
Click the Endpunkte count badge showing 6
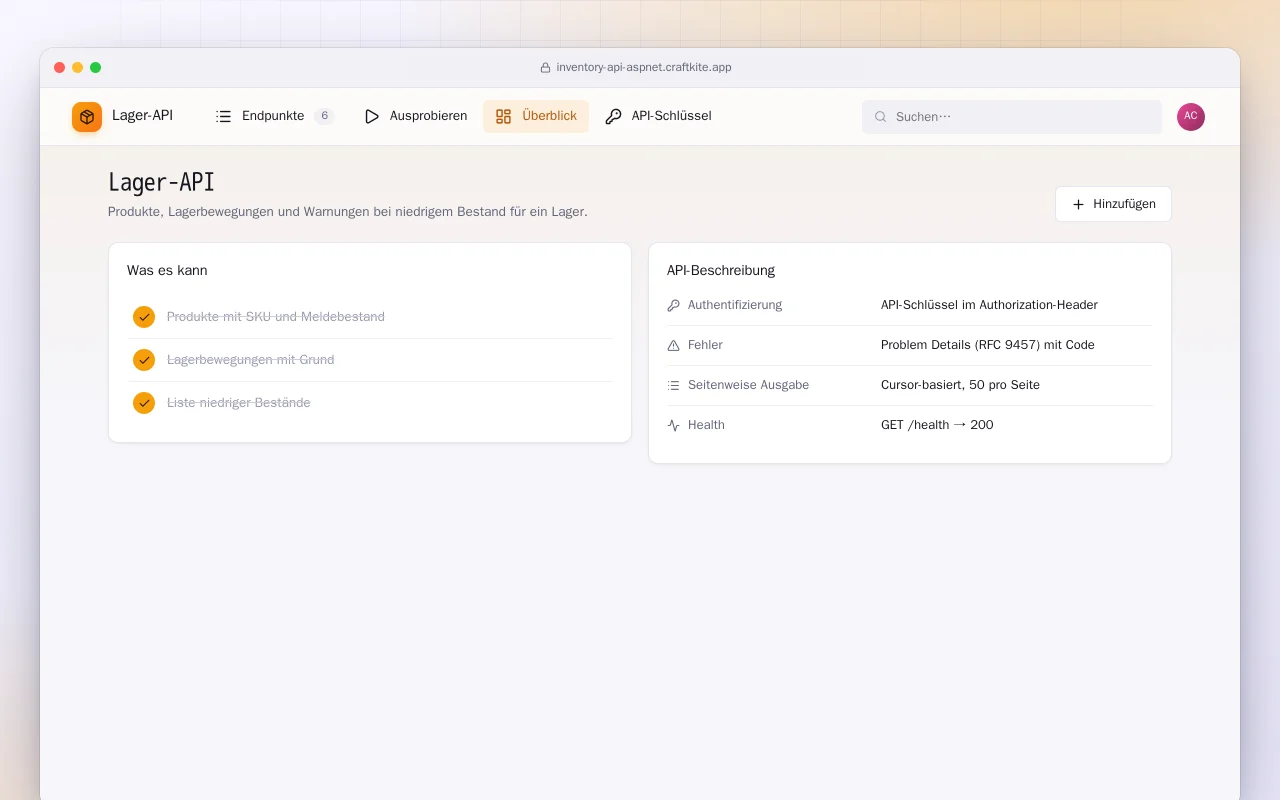click(x=324, y=116)
